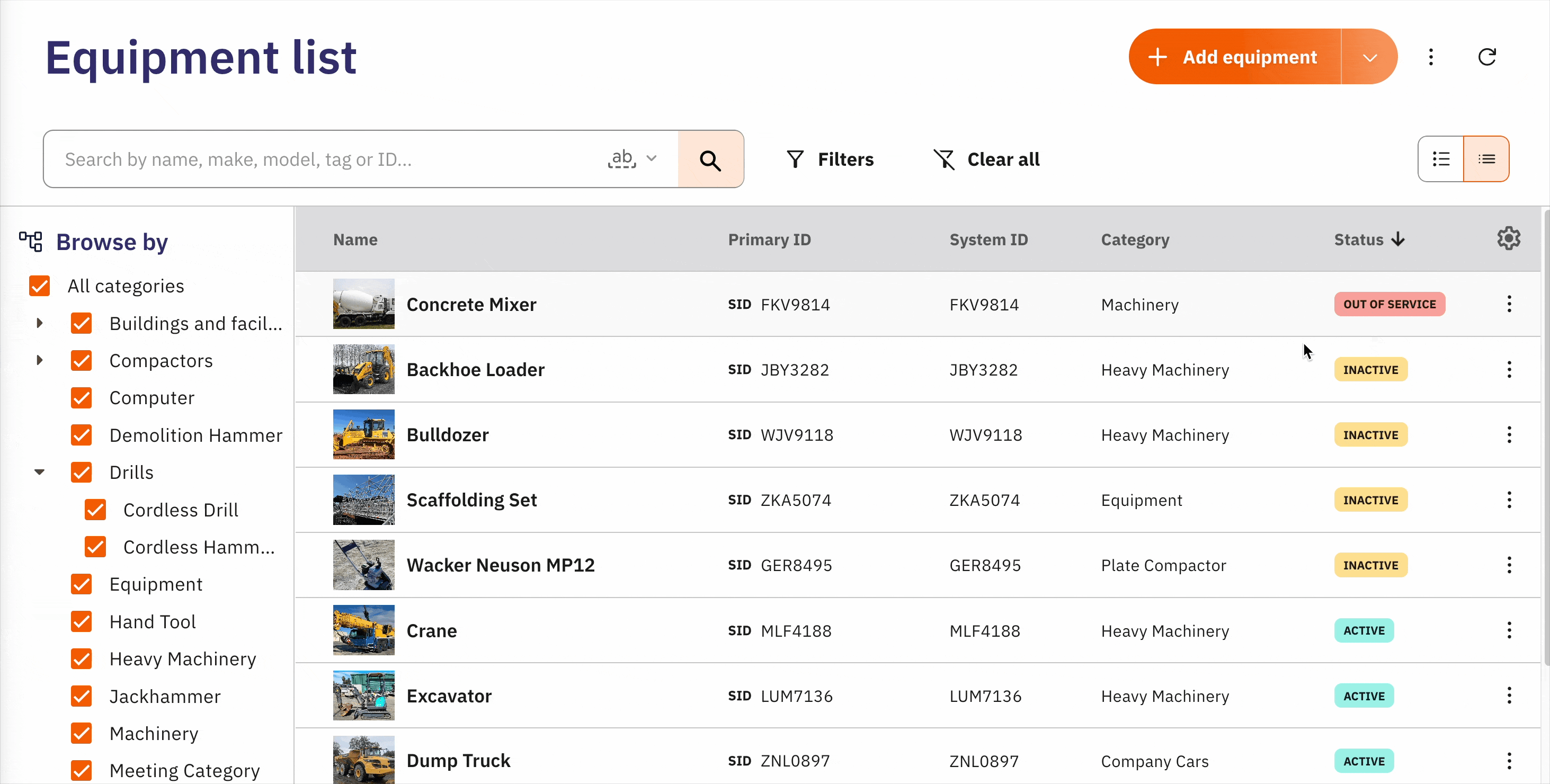Screen dimensions: 1550x784
Task: Uncheck Compactors category checkbox
Action: click(81, 360)
